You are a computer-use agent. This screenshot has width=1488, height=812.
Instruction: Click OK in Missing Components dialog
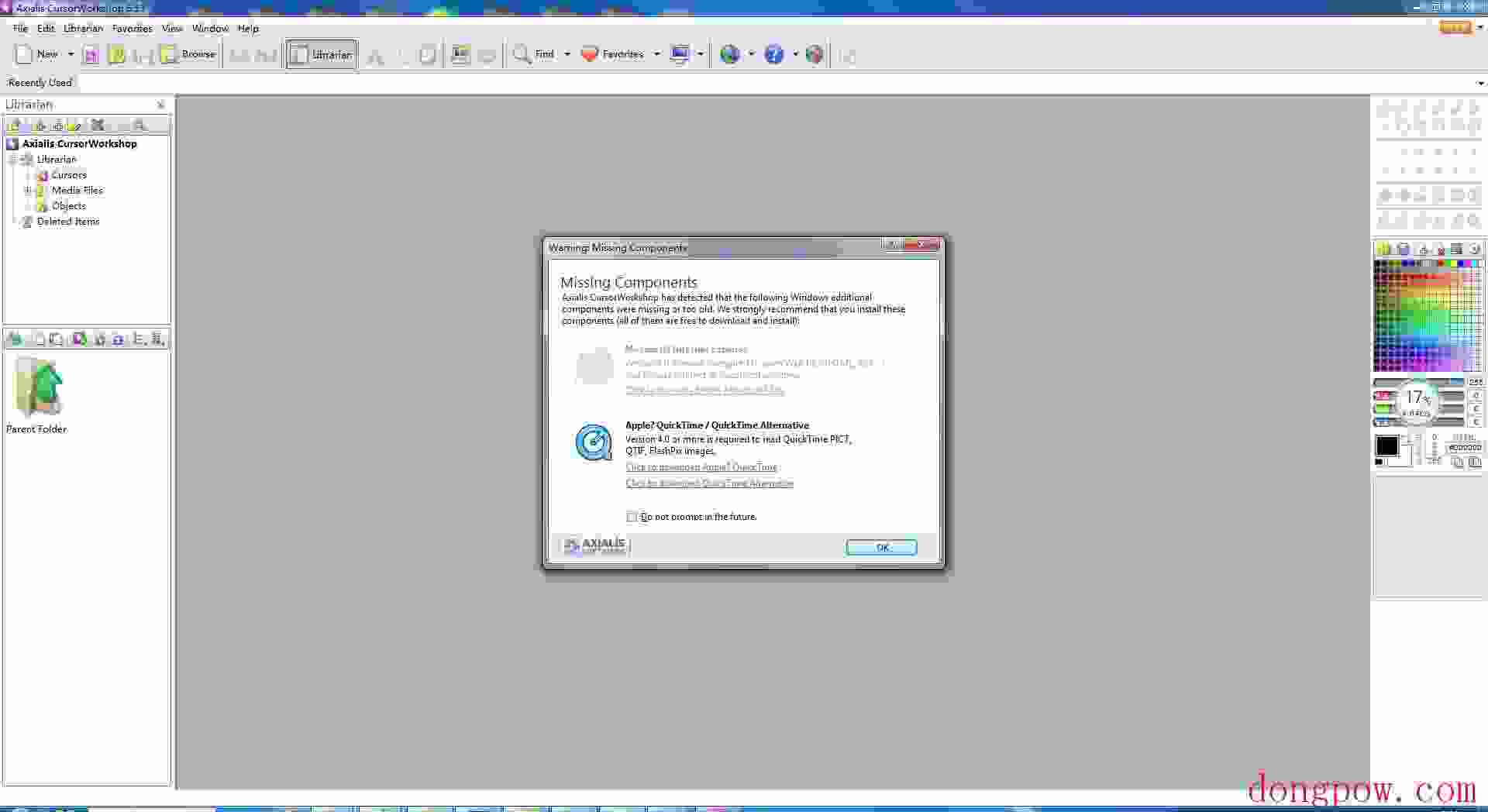(881, 547)
